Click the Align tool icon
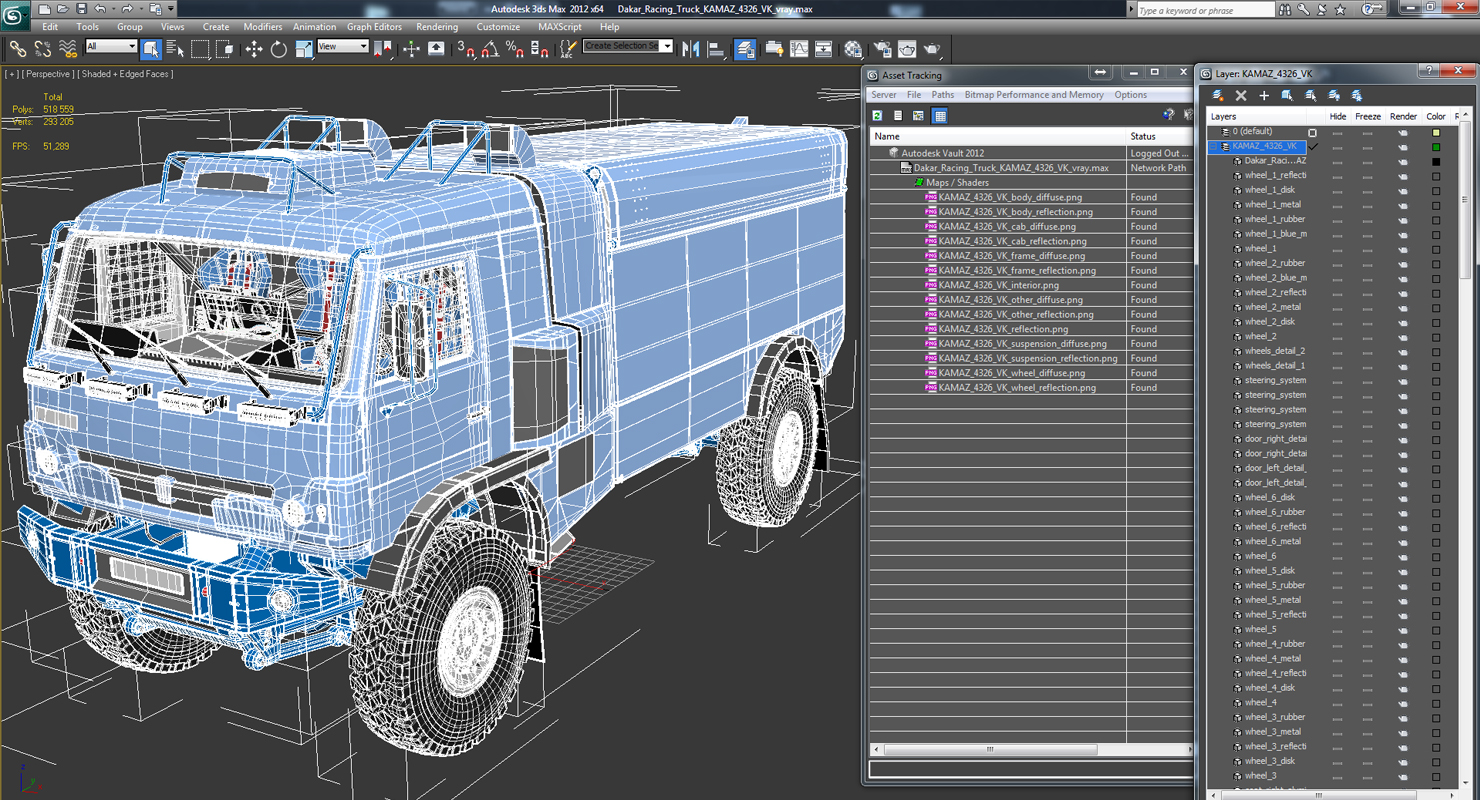 click(x=716, y=48)
